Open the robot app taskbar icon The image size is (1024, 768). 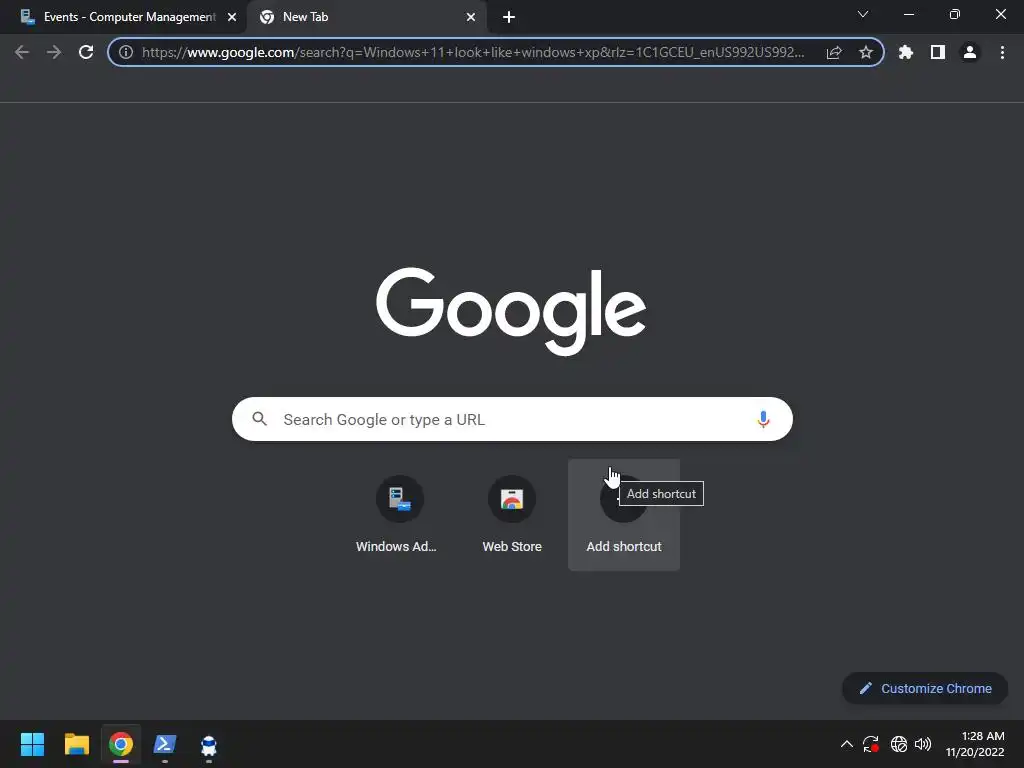(209, 744)
